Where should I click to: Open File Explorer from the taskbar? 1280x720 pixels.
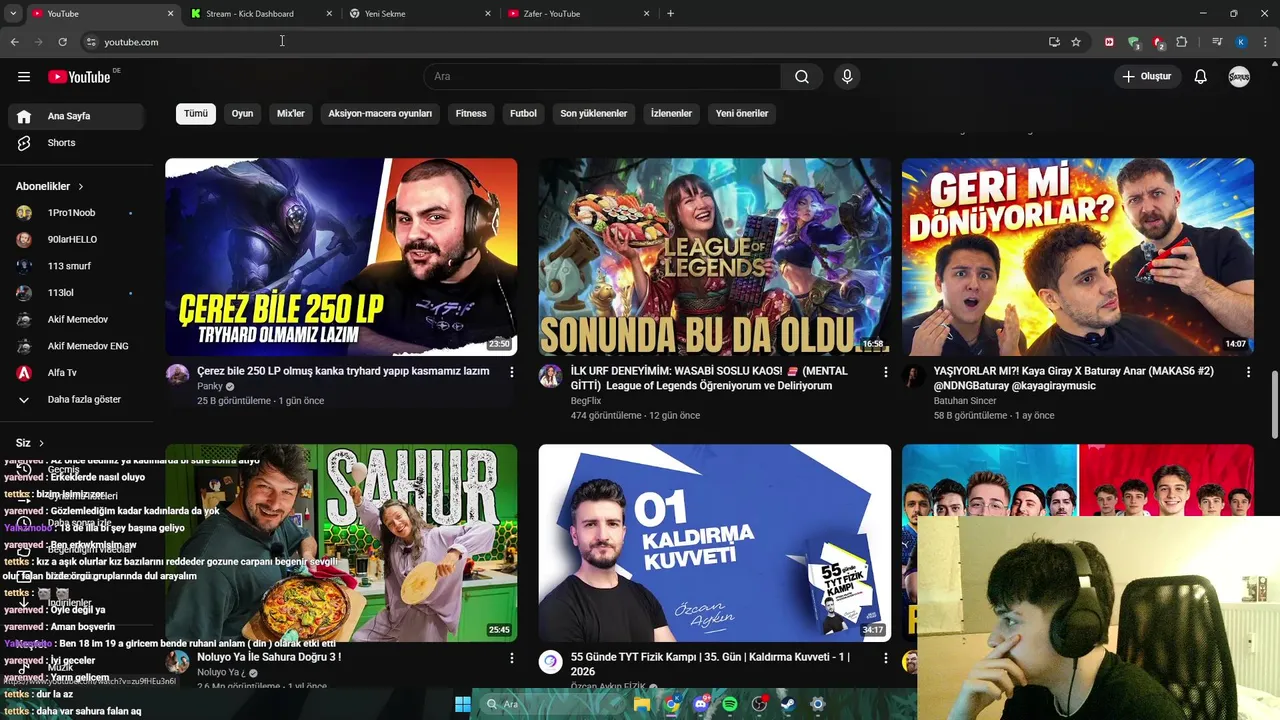click(642, 704)
